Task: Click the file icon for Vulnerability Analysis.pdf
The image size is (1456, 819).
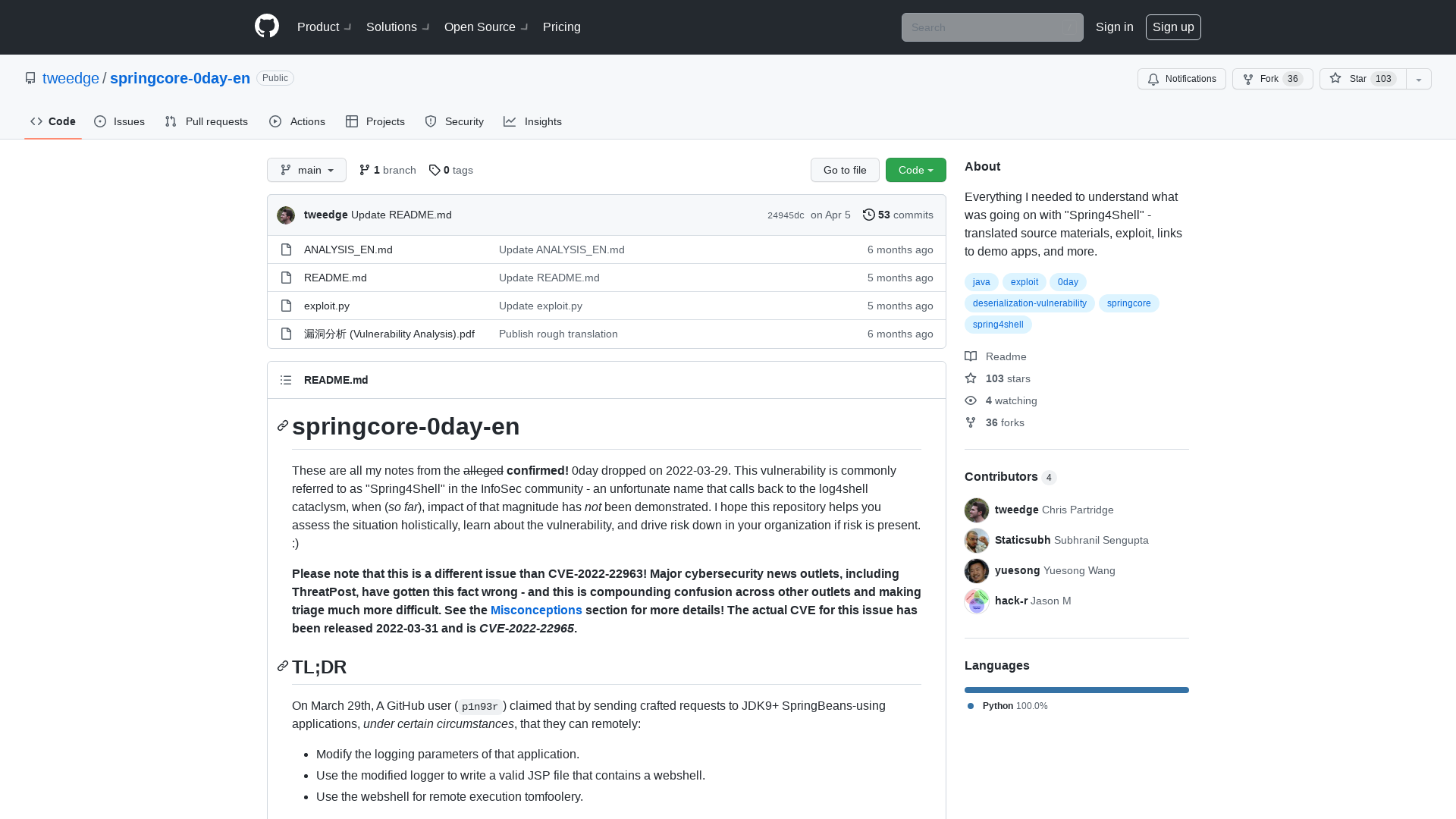Action: tap(286, 334)
